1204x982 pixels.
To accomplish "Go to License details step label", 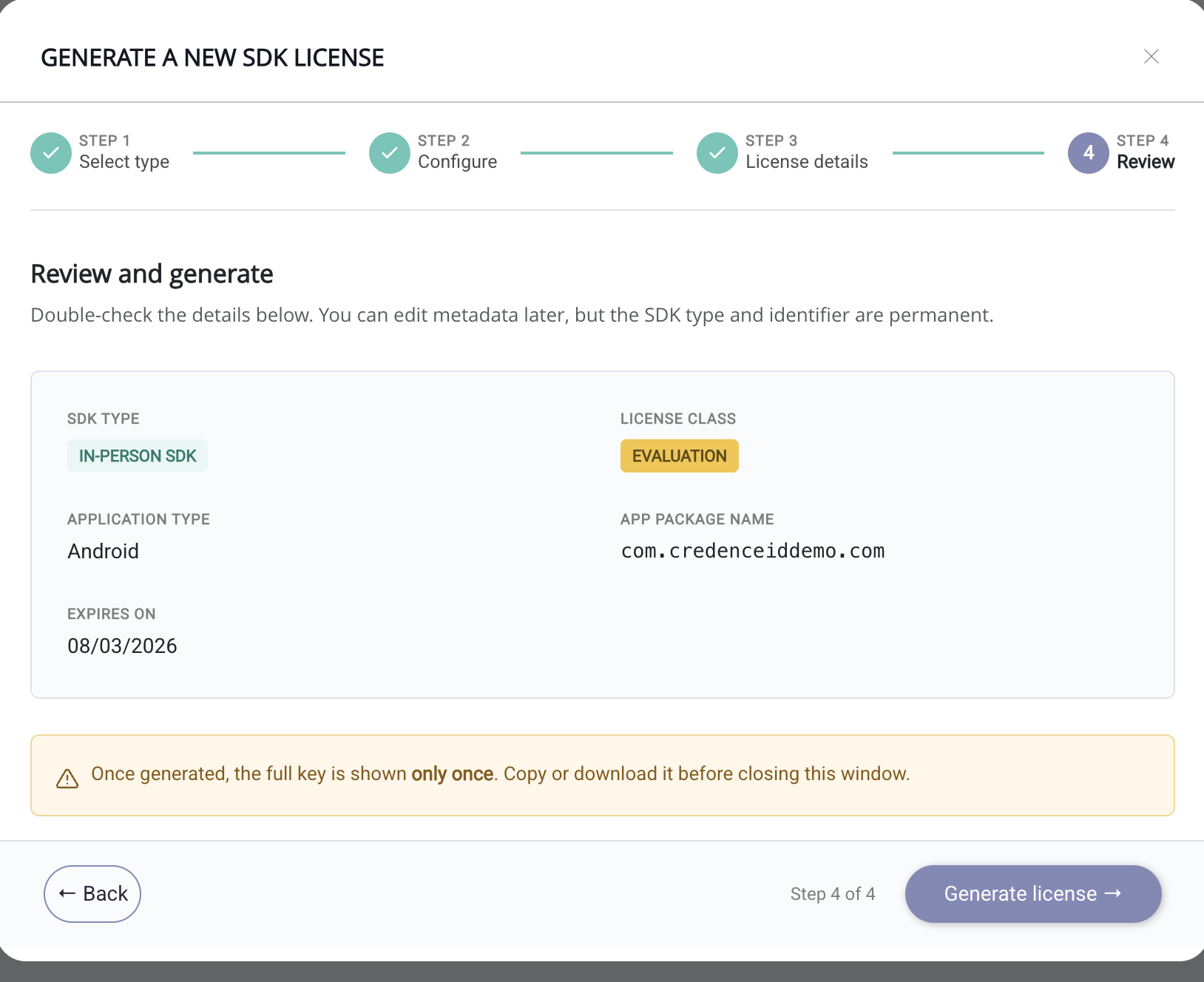I will pos(807,162).
